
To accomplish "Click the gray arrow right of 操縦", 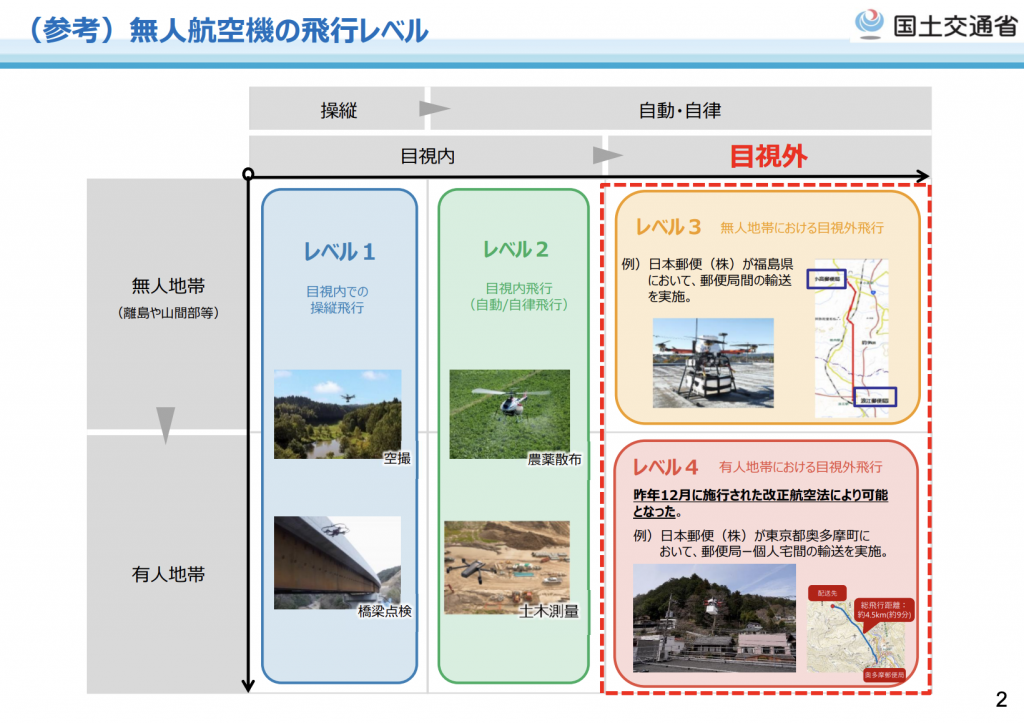I will point(433,109).
